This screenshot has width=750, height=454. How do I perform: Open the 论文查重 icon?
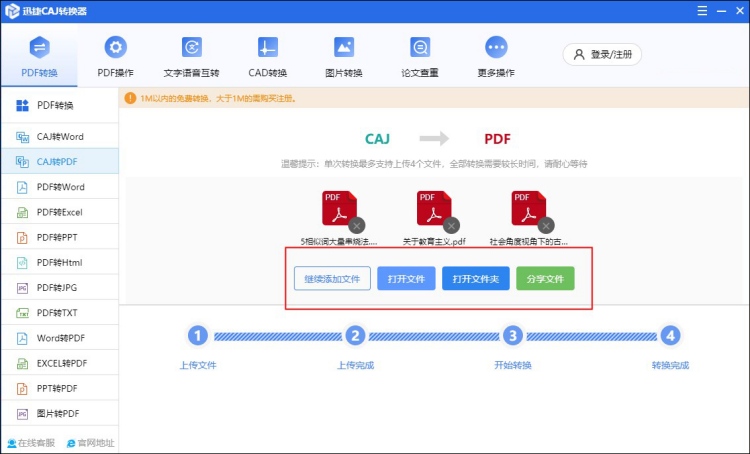[x=419, y=47]
